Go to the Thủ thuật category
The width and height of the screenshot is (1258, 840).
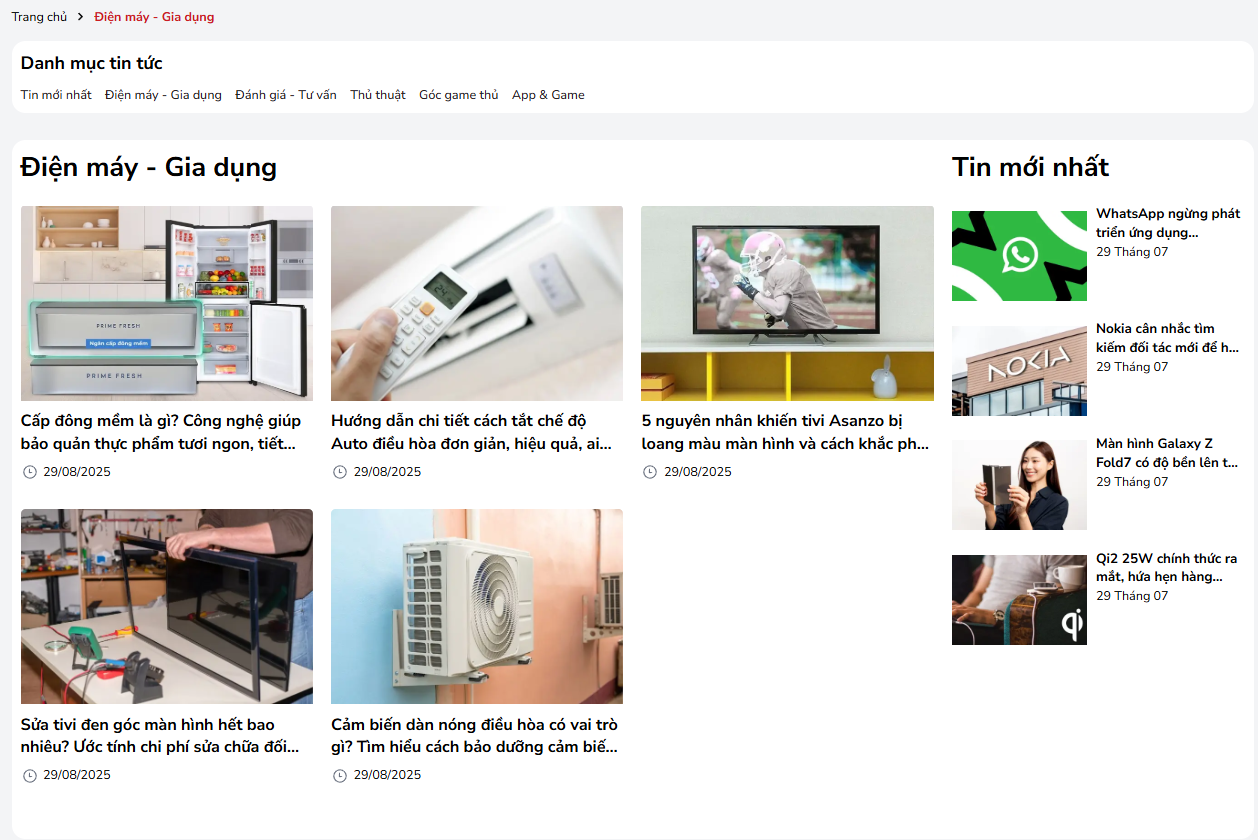tap(378, 95)
